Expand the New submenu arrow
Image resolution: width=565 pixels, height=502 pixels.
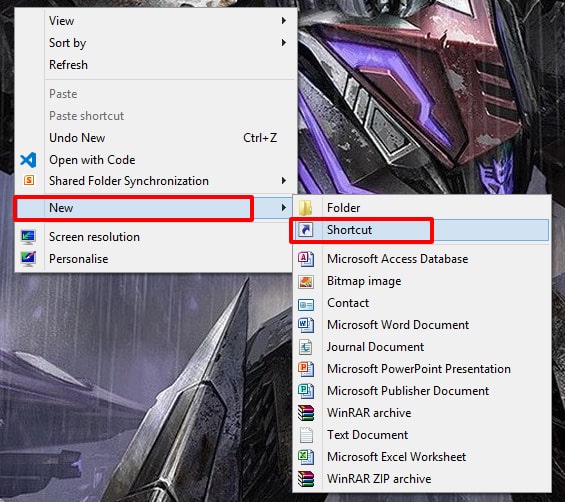(x=284, y=208)
